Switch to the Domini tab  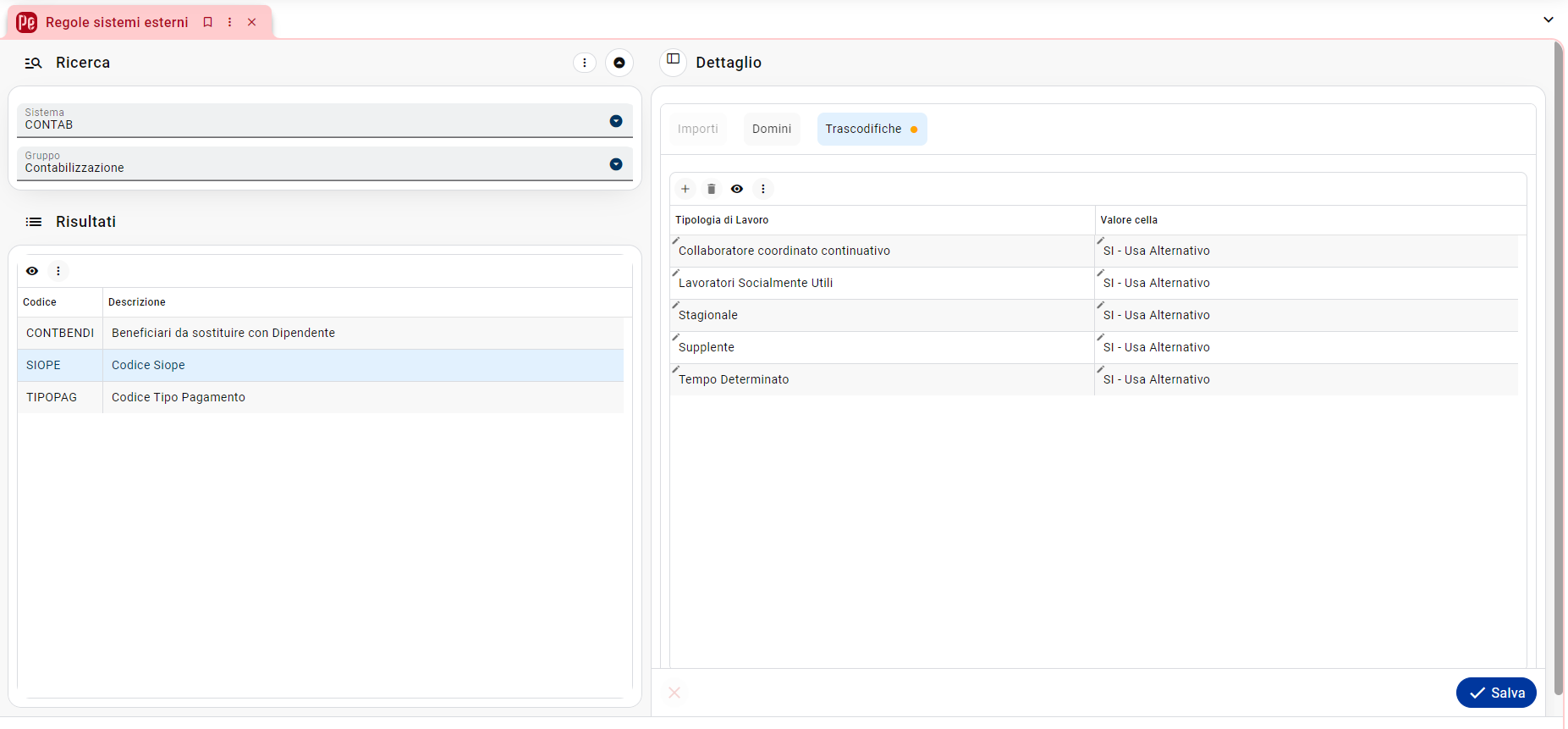[772, 129]
